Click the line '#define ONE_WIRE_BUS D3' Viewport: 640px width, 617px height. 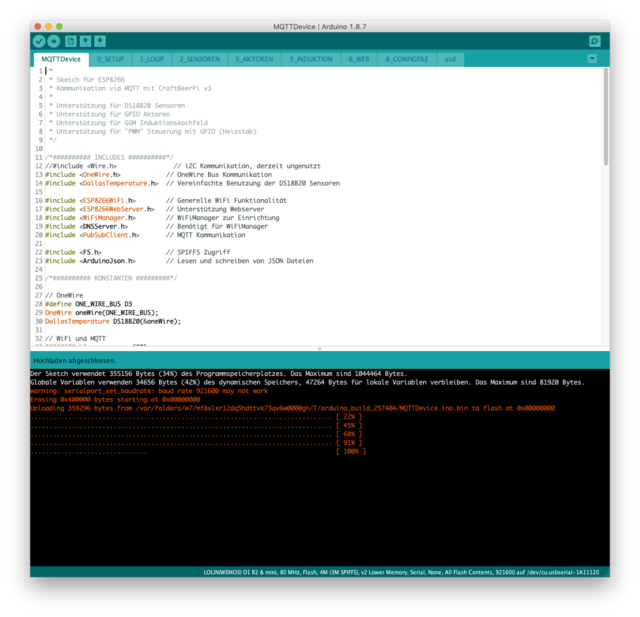[89, 304]
